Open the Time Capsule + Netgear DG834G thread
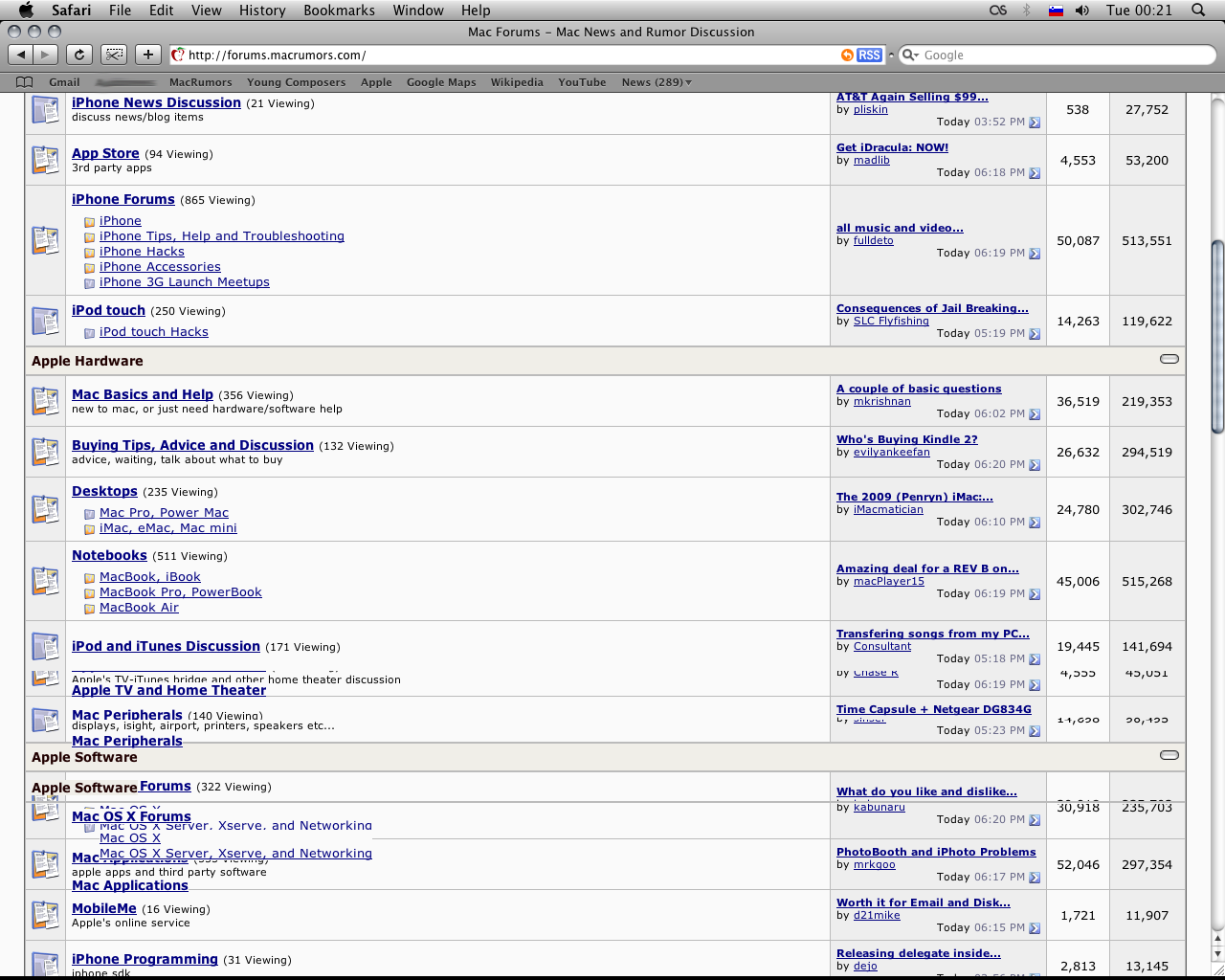 (934, 709)
